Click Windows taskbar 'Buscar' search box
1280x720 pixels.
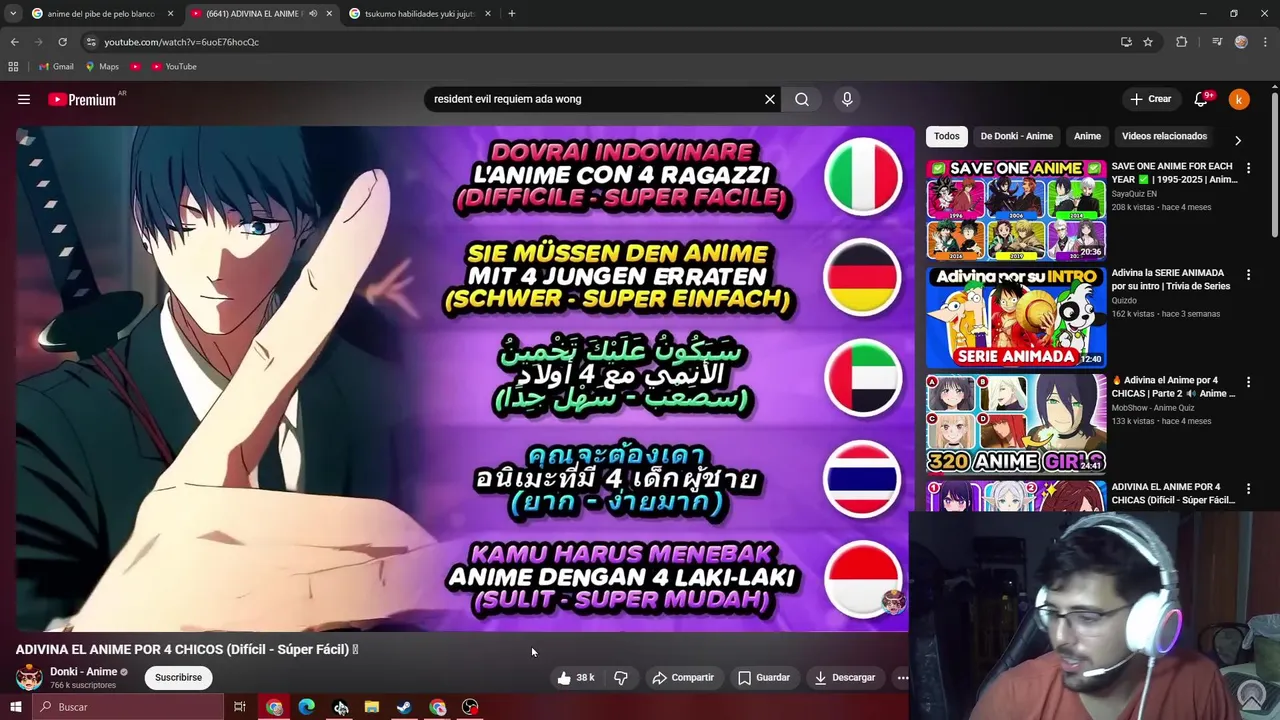pos(127,707)
